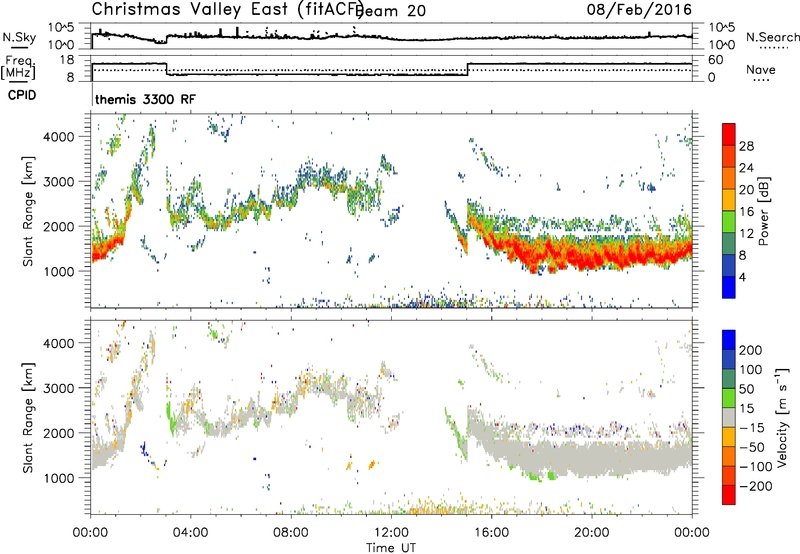Click the '4' tick on Power colorbar

pyautogui.click(x=743, y=277)
